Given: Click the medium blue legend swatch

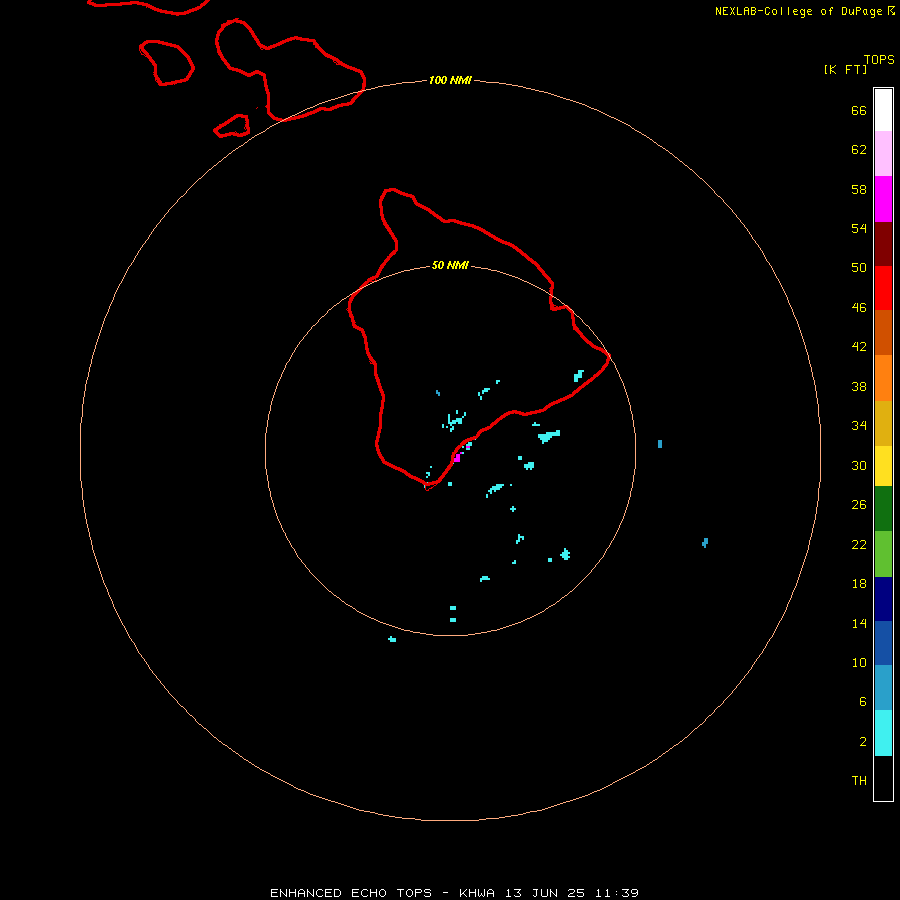Looking at the screenshot, I should (x=883, y=643).
